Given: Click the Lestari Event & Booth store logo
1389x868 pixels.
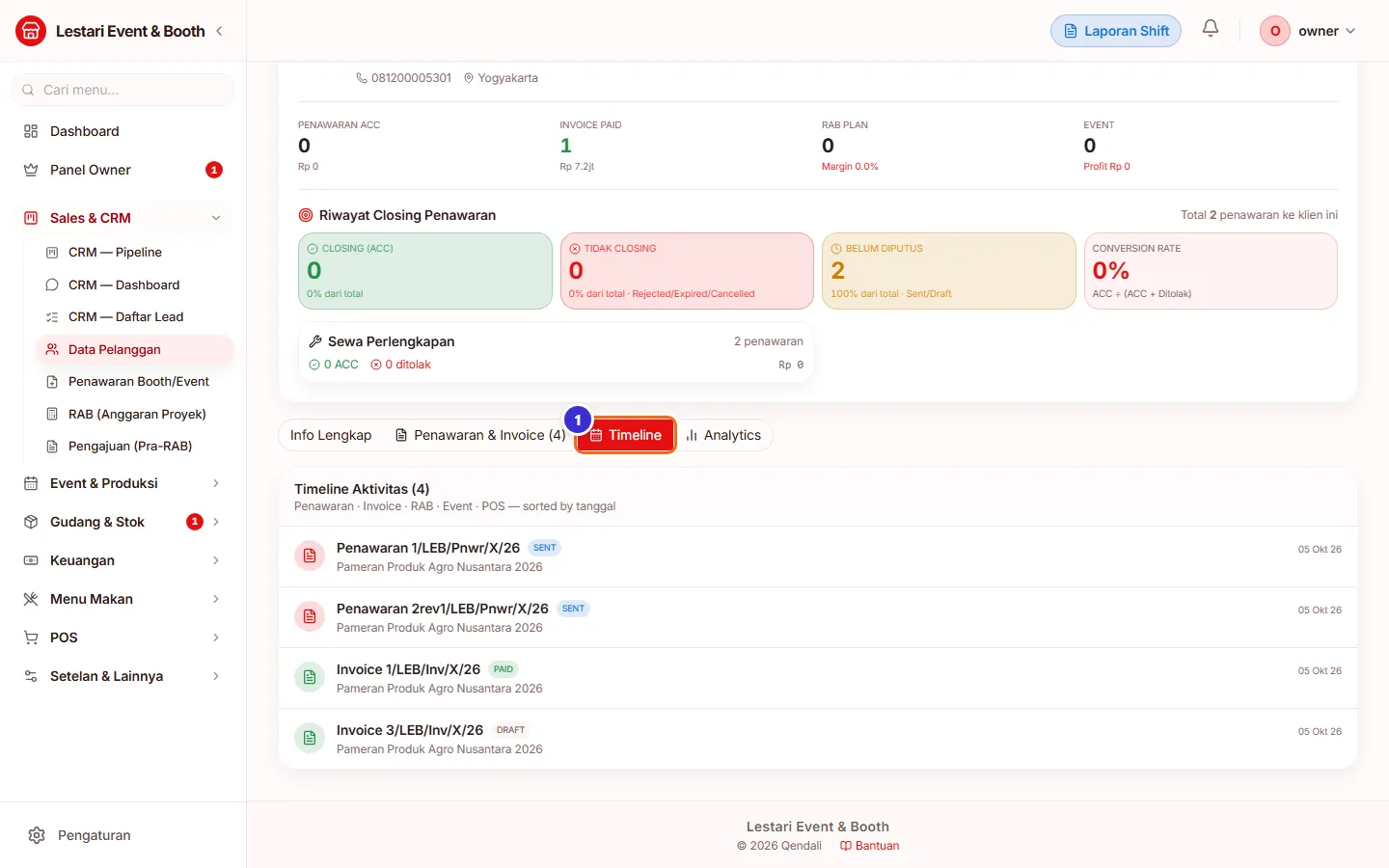Looking at the screenshot, I should [x=31, y=31].
